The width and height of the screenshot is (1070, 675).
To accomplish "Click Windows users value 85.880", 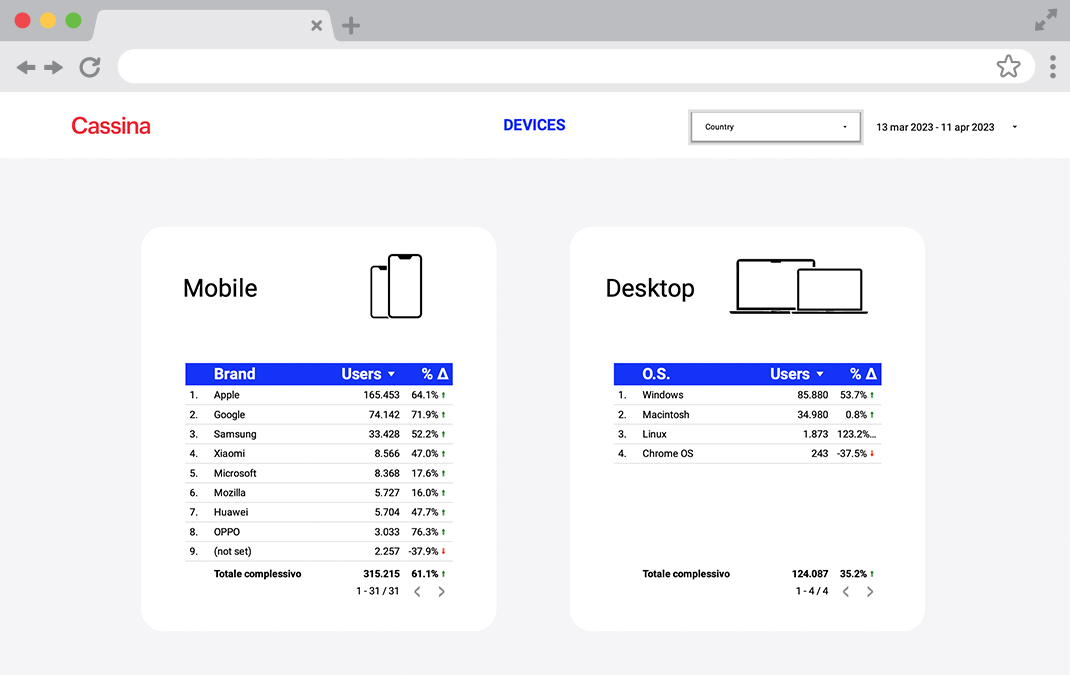I will 813,395.
